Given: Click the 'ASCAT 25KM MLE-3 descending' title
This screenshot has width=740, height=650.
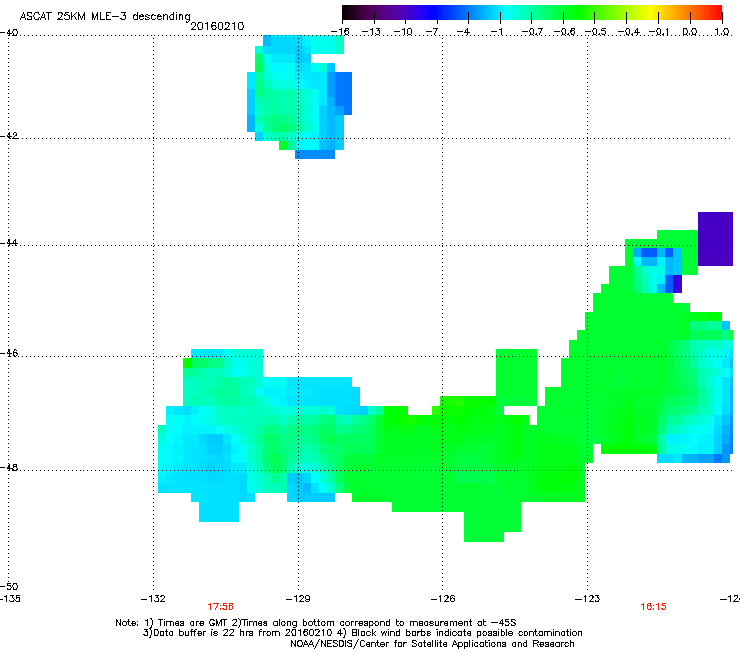Looking at the screenshot, I should coord(105,16).
